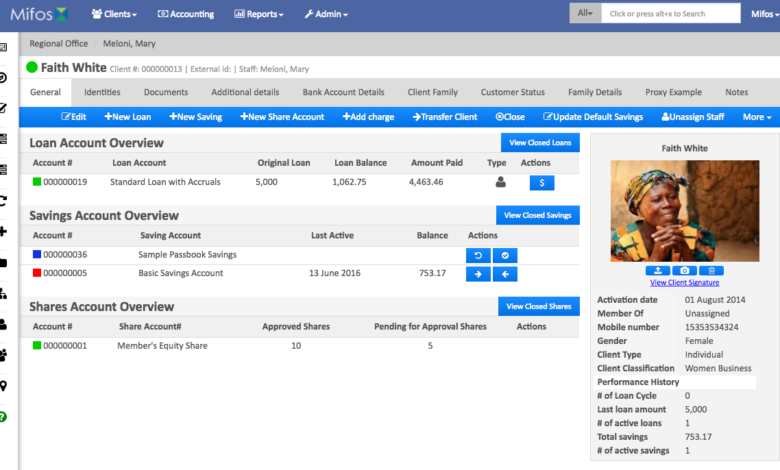Click the left-arrow withdraw icon for Basic Savings Account
The height and width of the screenshot is (470, 780).
[505, 274]
